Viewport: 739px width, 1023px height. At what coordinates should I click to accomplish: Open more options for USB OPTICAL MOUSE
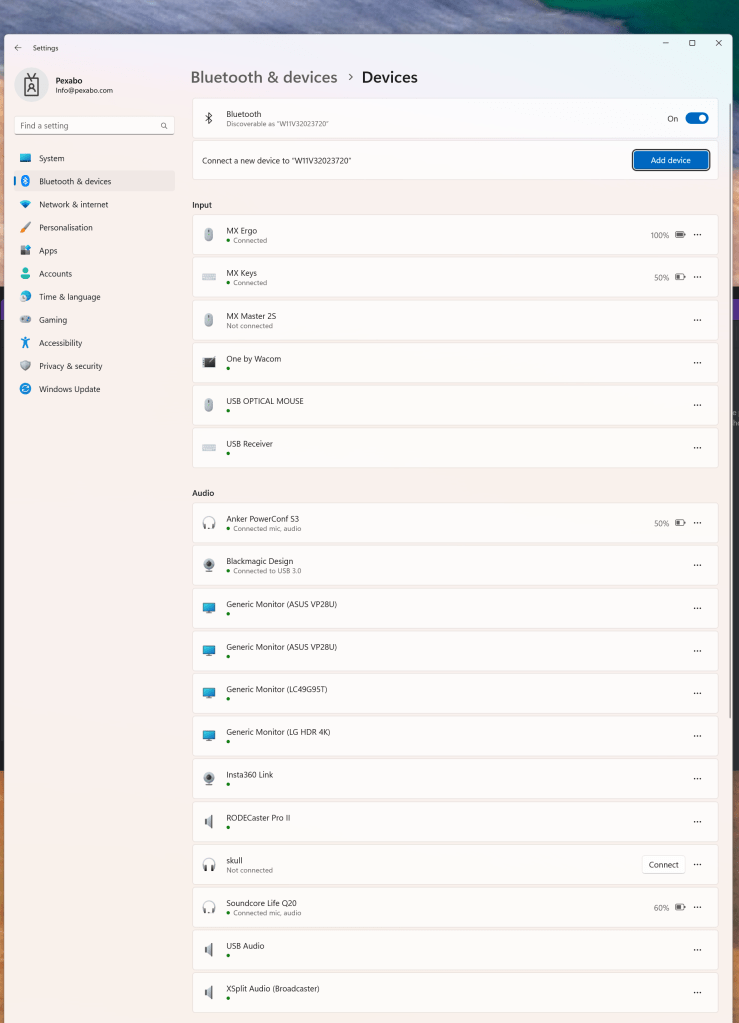point(697,405)
